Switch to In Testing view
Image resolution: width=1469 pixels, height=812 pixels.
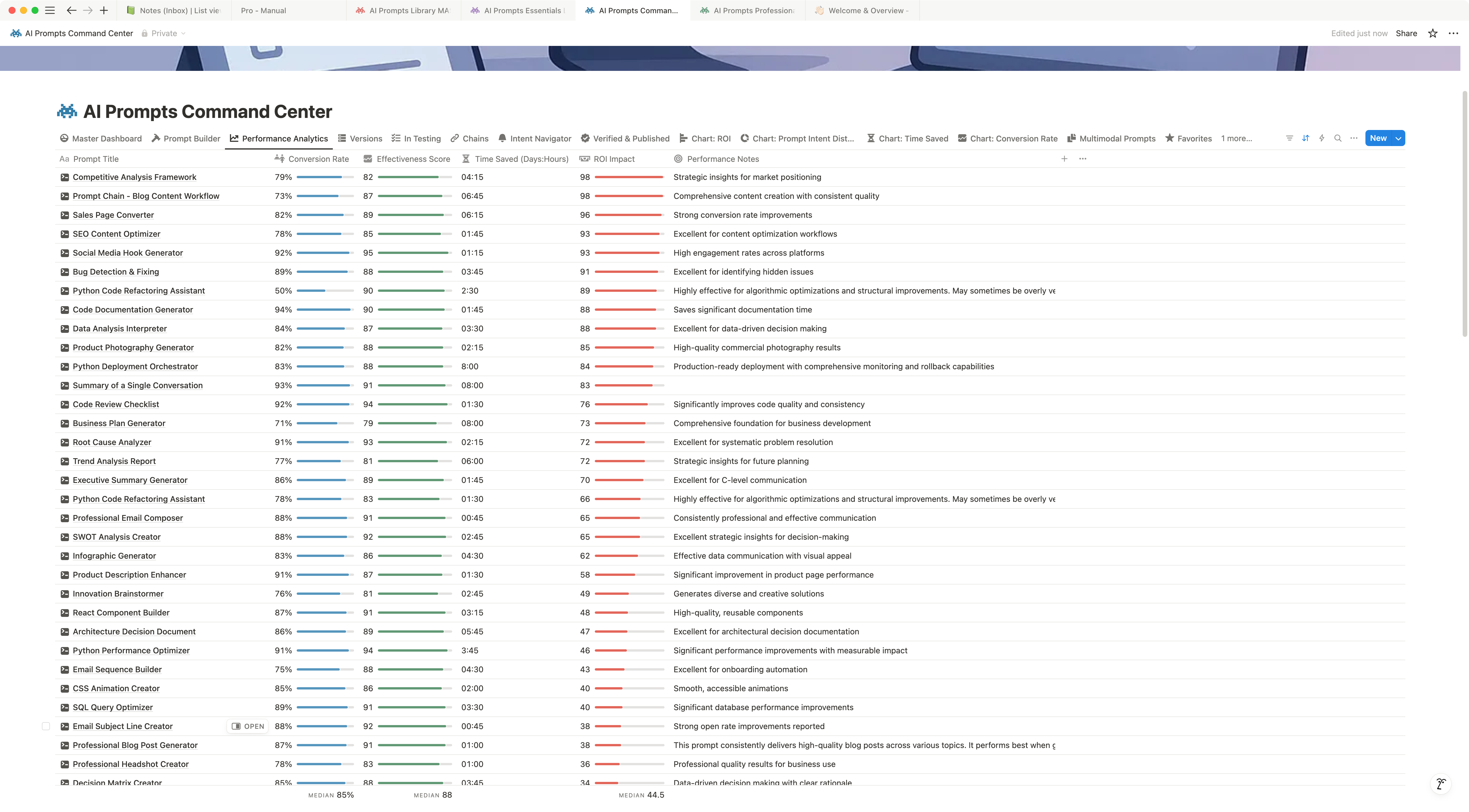416,138
